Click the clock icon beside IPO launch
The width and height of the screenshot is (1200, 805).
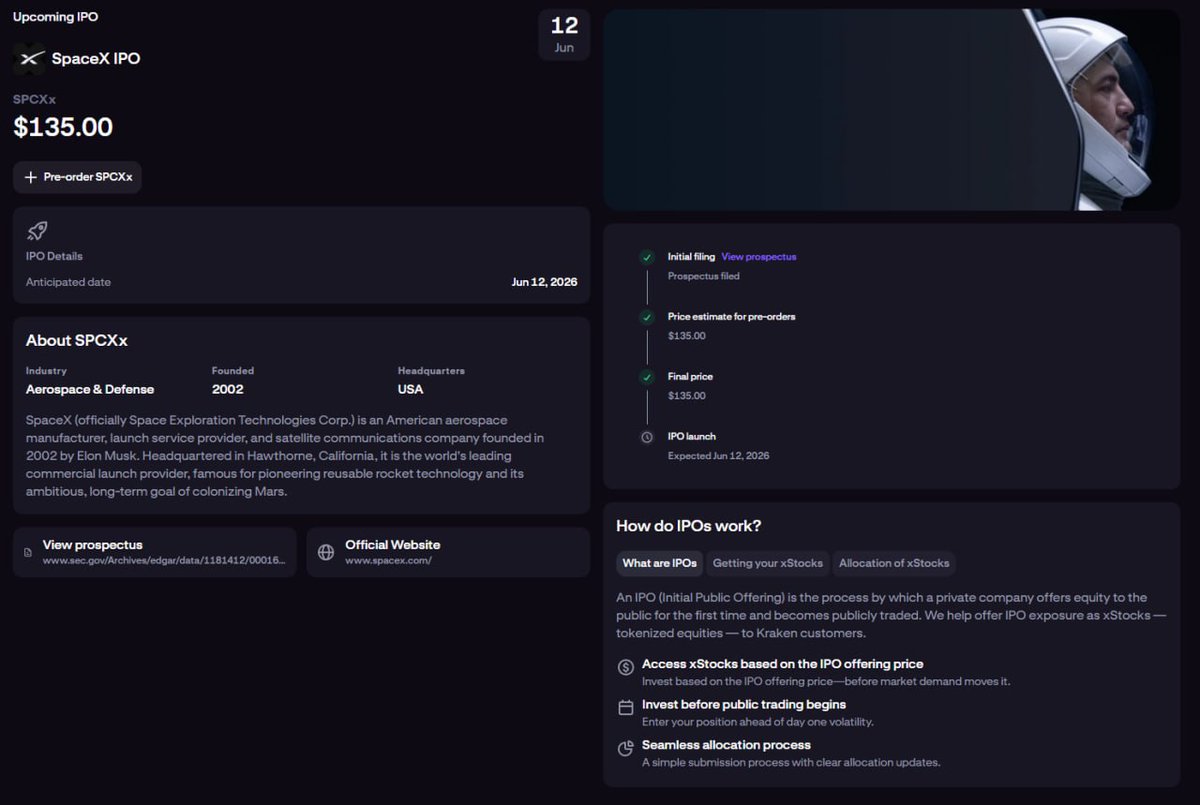[x=647, y=437]
